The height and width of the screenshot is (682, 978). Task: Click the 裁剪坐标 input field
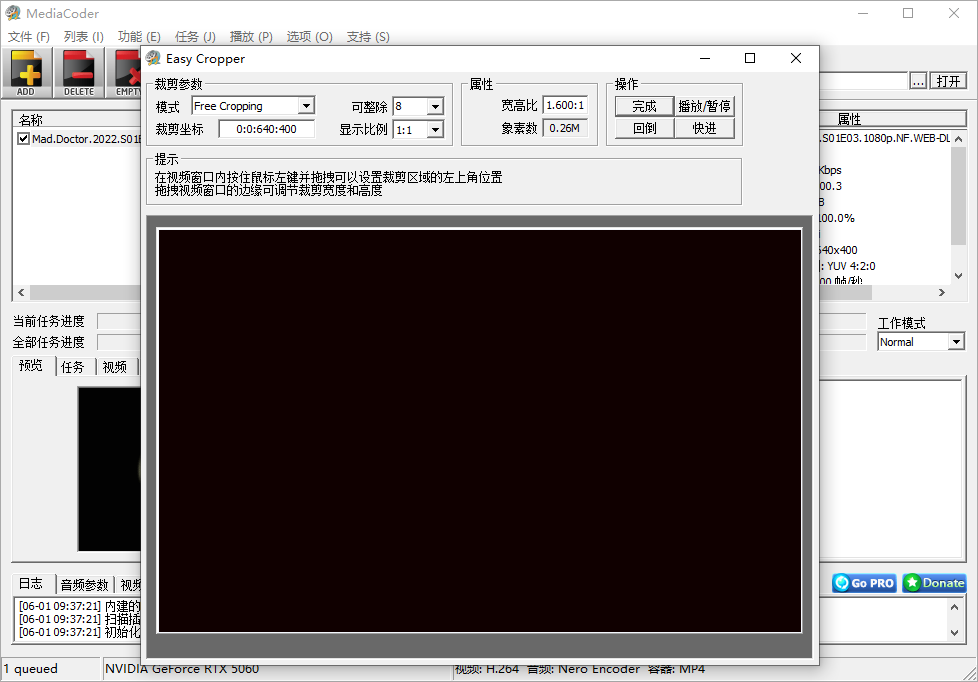[266, 129]
